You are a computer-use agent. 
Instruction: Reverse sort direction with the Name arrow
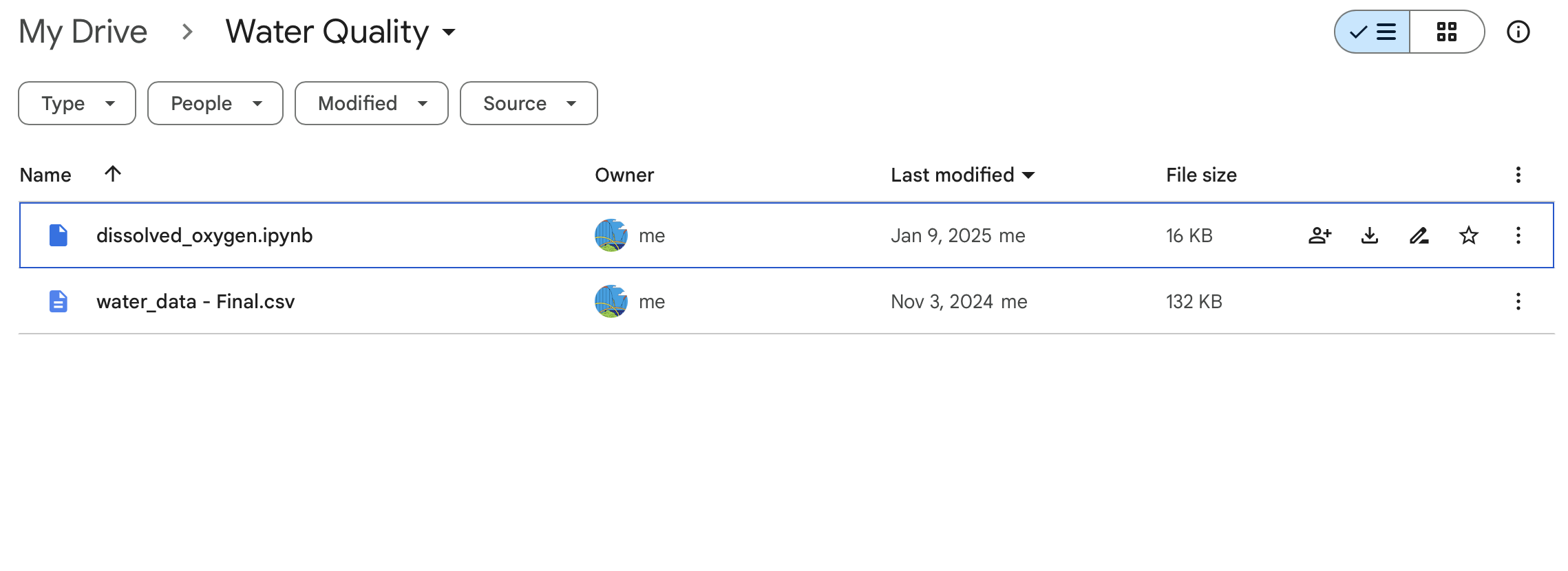pos(113,173)
